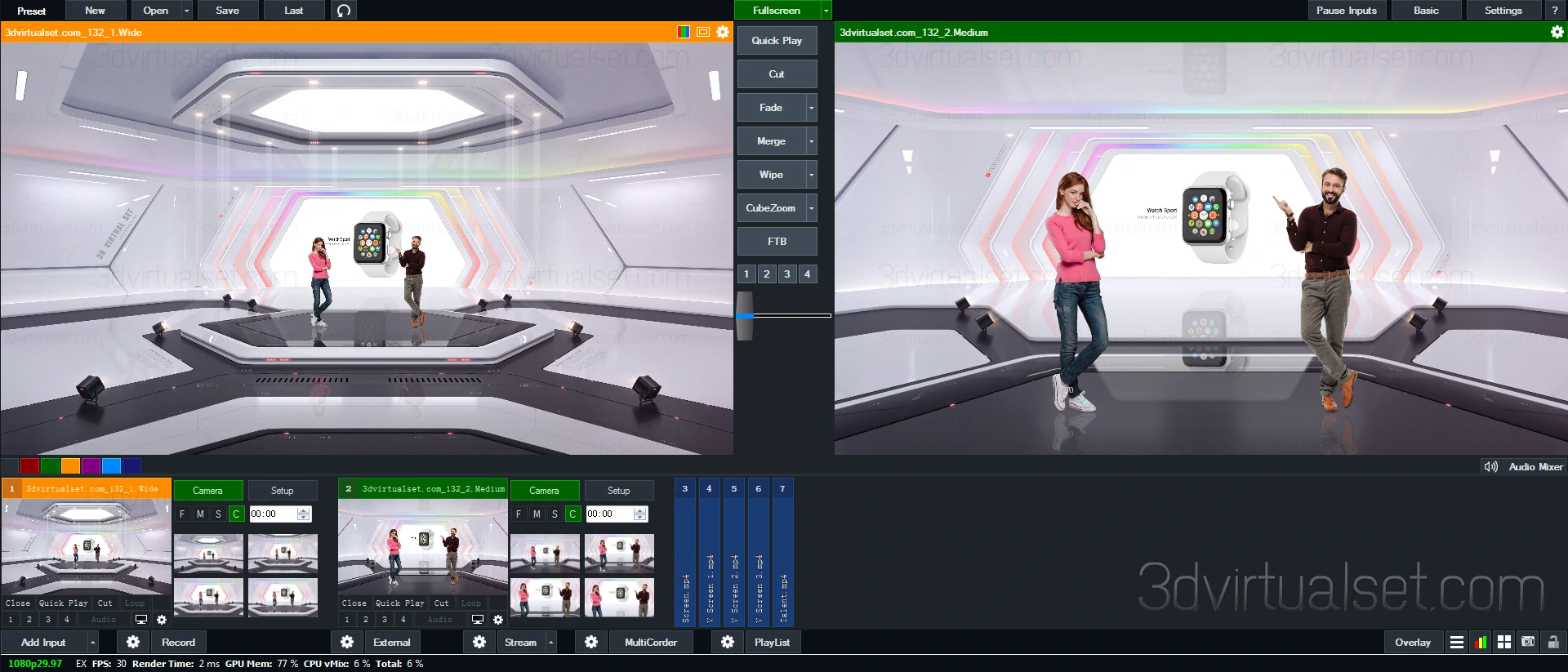
Task: Open recording settings gear beside Record
Action: coord(132,642)
